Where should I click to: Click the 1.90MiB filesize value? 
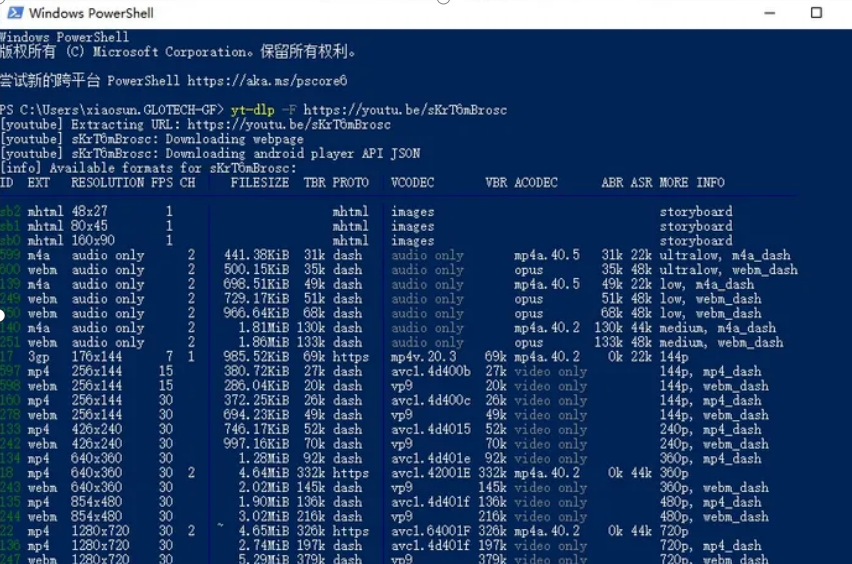(x=264, y=502)
